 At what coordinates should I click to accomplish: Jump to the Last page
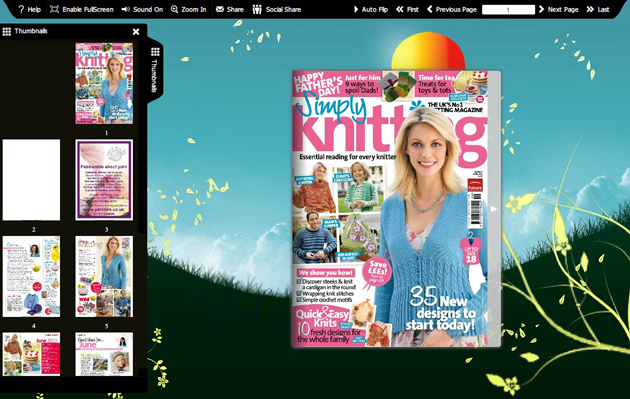click(x=598, y=9)
